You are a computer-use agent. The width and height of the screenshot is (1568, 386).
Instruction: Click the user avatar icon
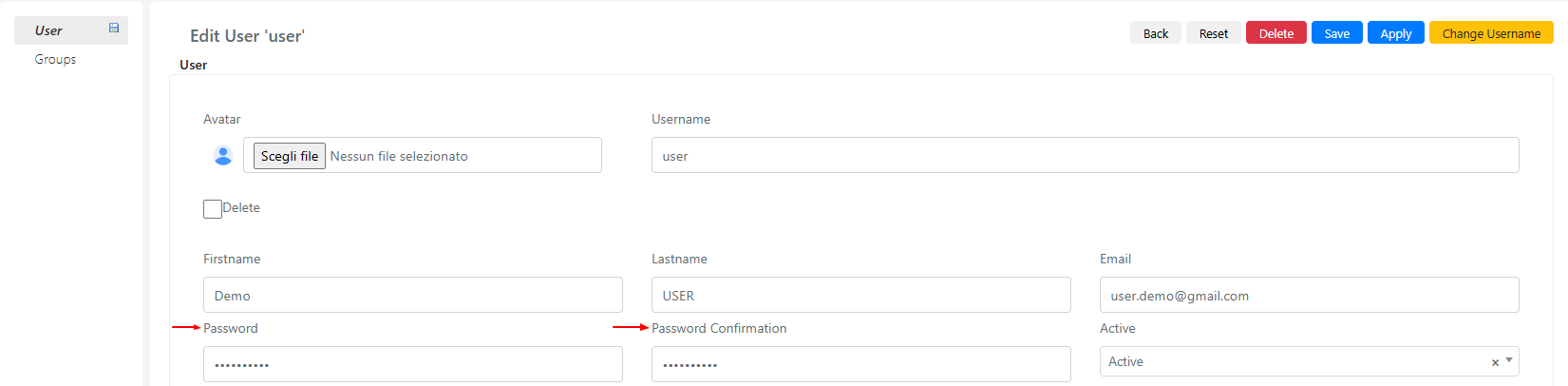[223, 155]
